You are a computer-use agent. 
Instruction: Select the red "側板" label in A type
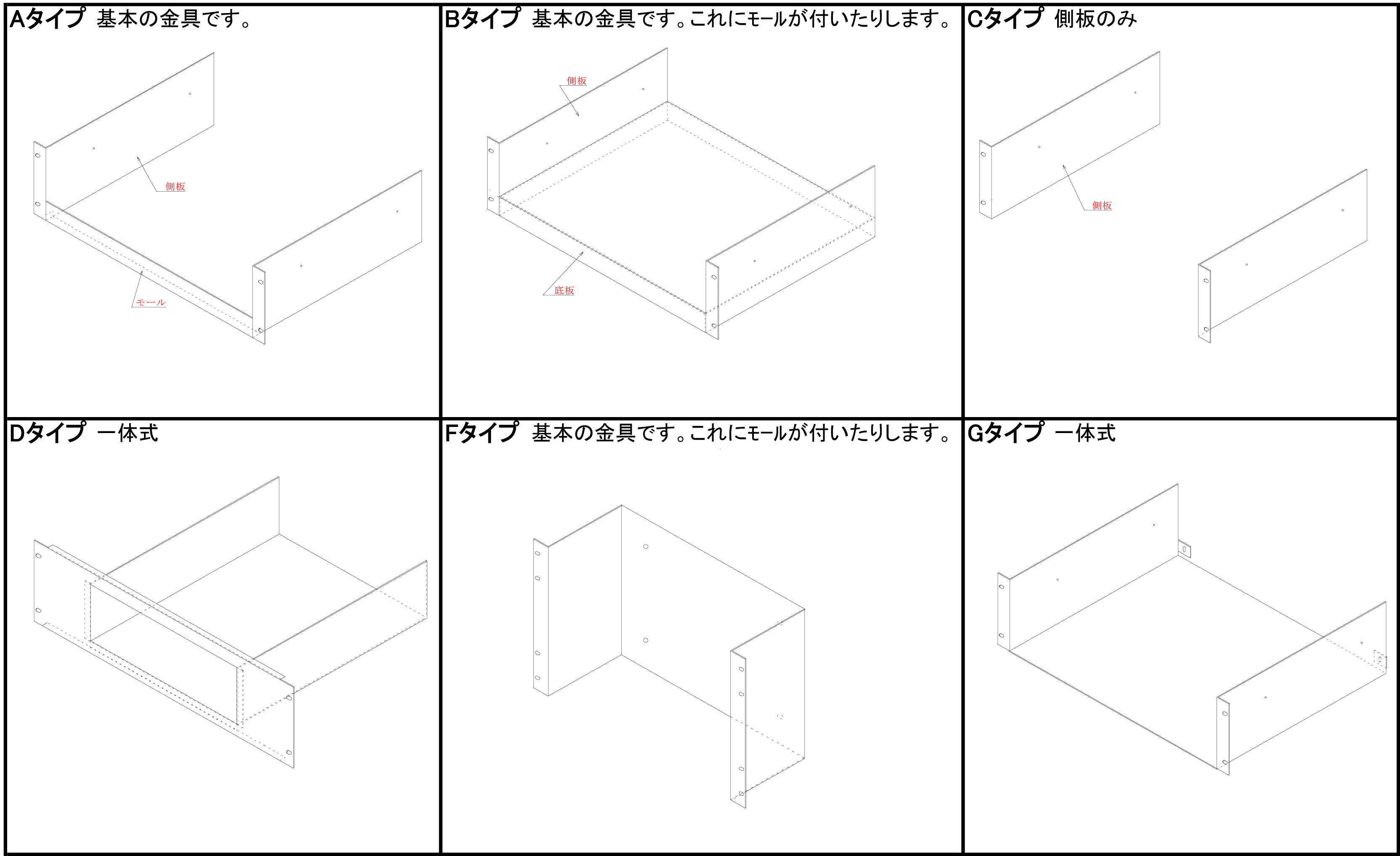[175, 186]
